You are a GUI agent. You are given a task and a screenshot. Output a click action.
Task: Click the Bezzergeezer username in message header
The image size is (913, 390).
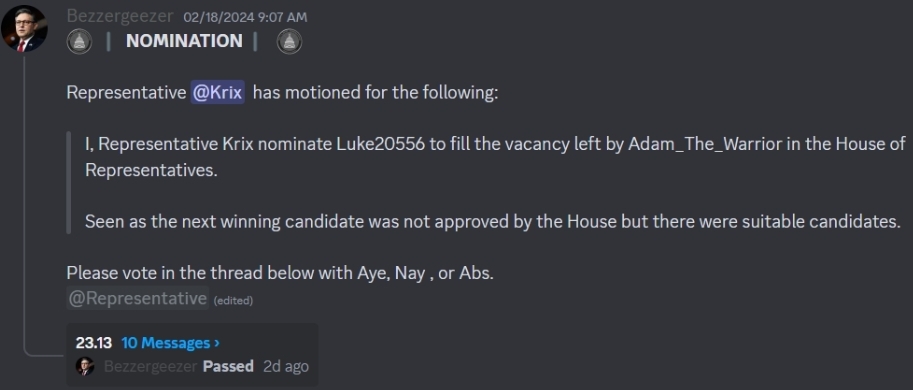120,16
